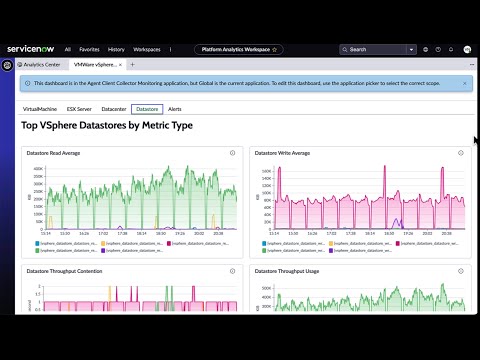This screenshot has width=480, height=360.
Task: Add a new tab with plus button
Action: pyautogui.click(x=132, y=65)
